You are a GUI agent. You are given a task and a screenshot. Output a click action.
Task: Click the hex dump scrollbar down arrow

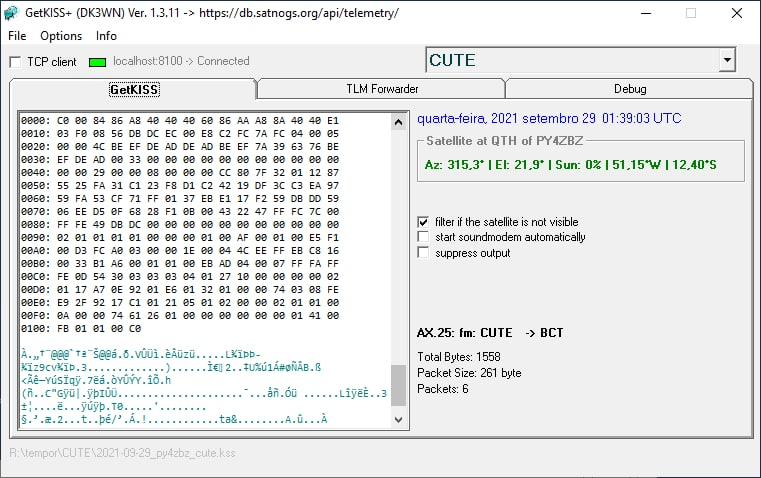(398, 420)
